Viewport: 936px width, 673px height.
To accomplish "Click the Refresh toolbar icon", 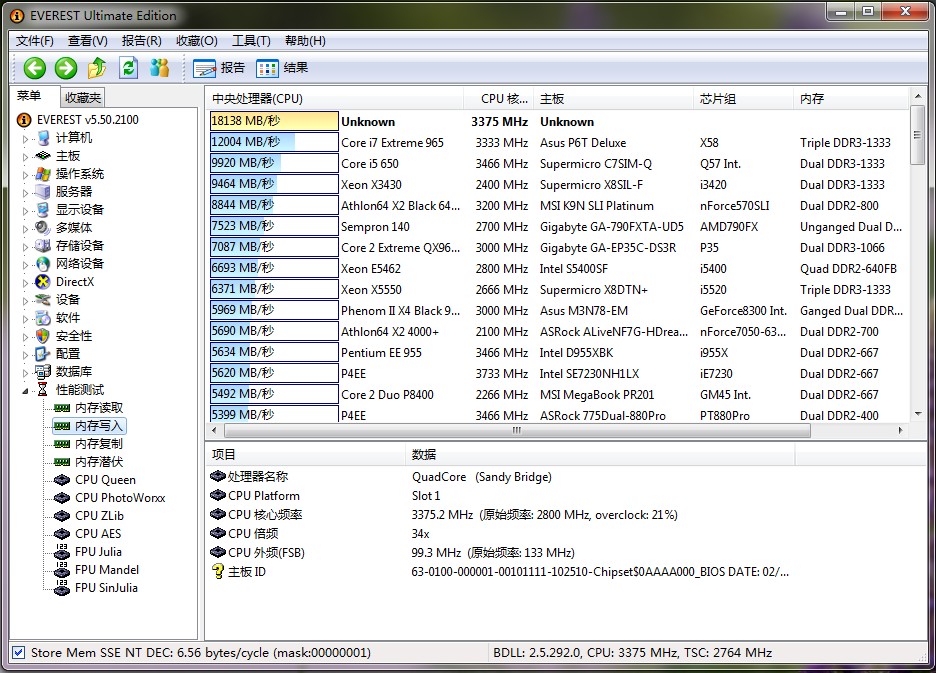I will [x=128, y=68].
